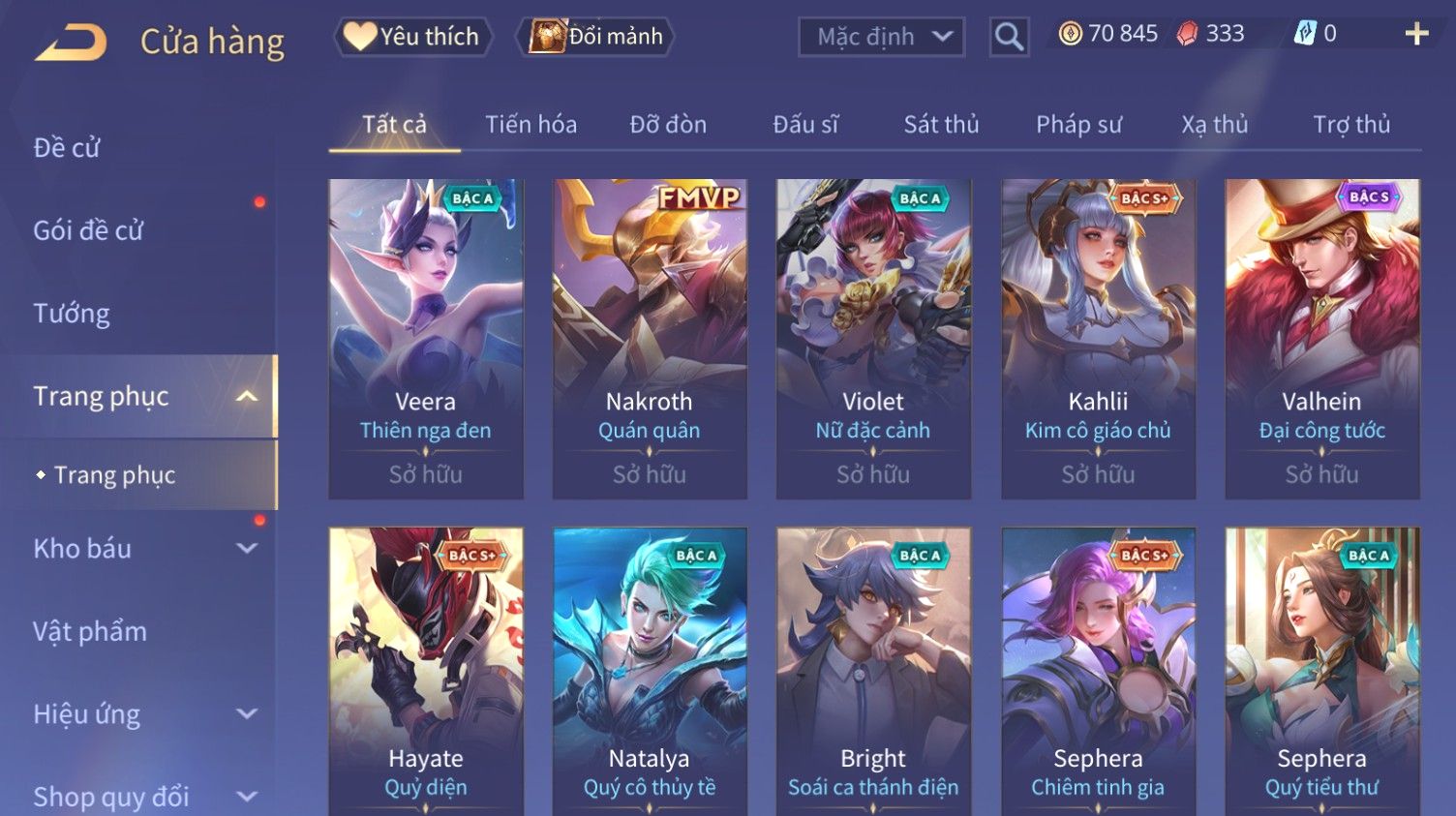This screenshot has height=816, width=1456.
Task: Choose Kahlii Kim cô giáo chủ skin
Action: coord(1098,339)
